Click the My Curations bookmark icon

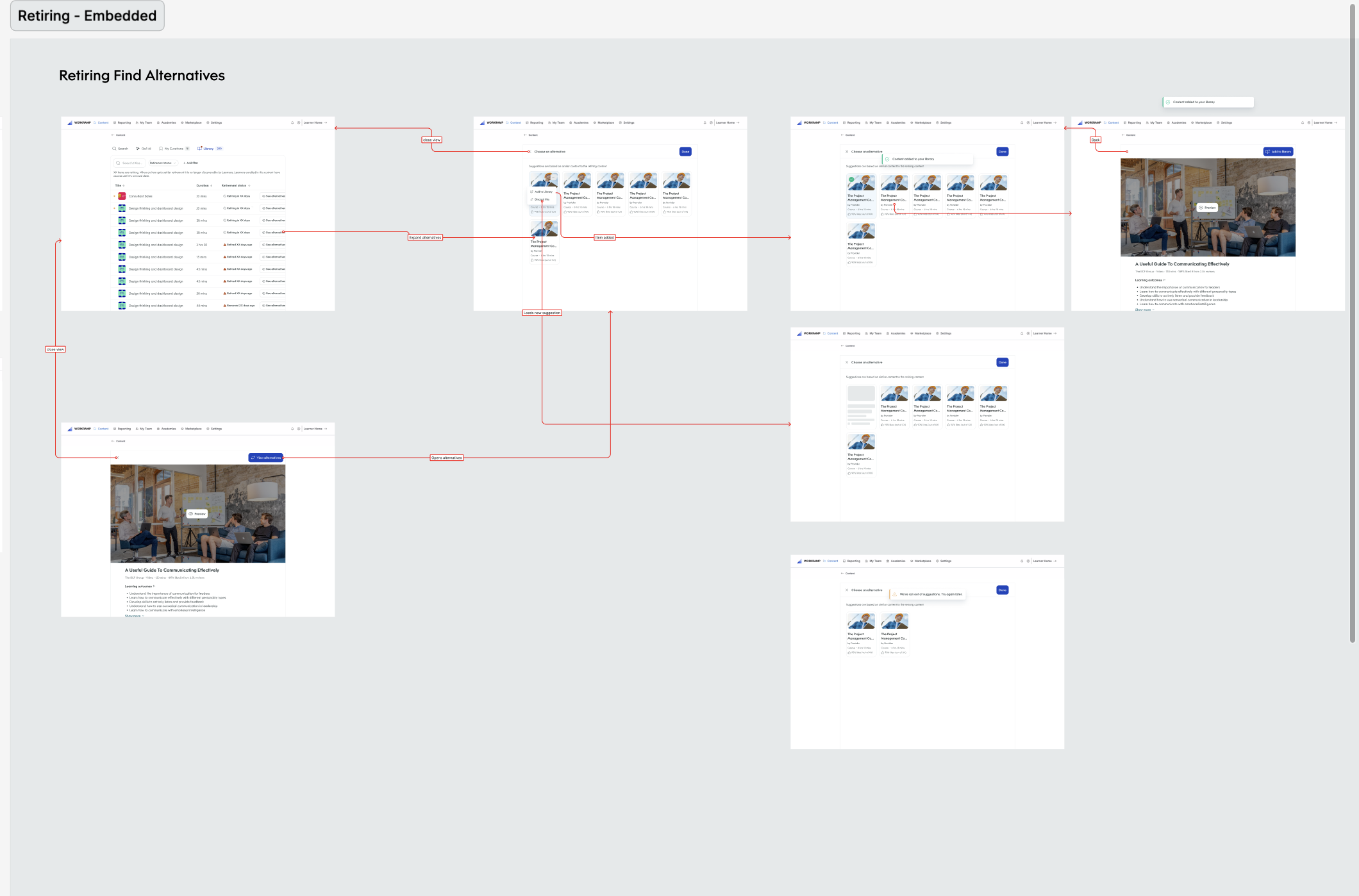click(161, 149)
